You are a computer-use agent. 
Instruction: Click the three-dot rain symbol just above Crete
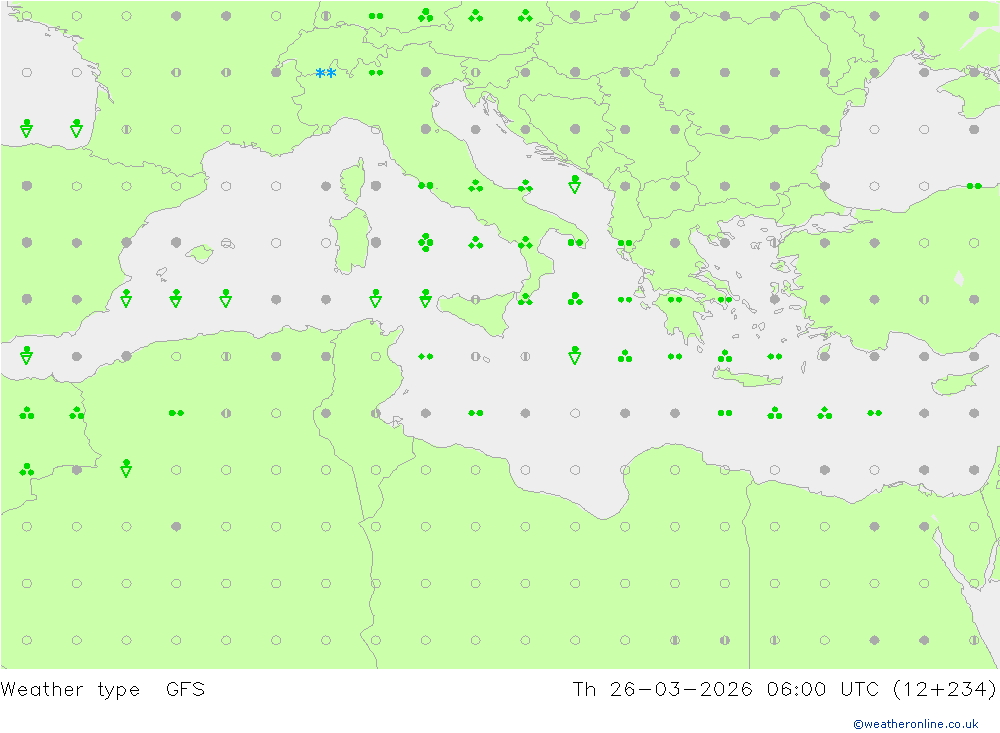725,356
